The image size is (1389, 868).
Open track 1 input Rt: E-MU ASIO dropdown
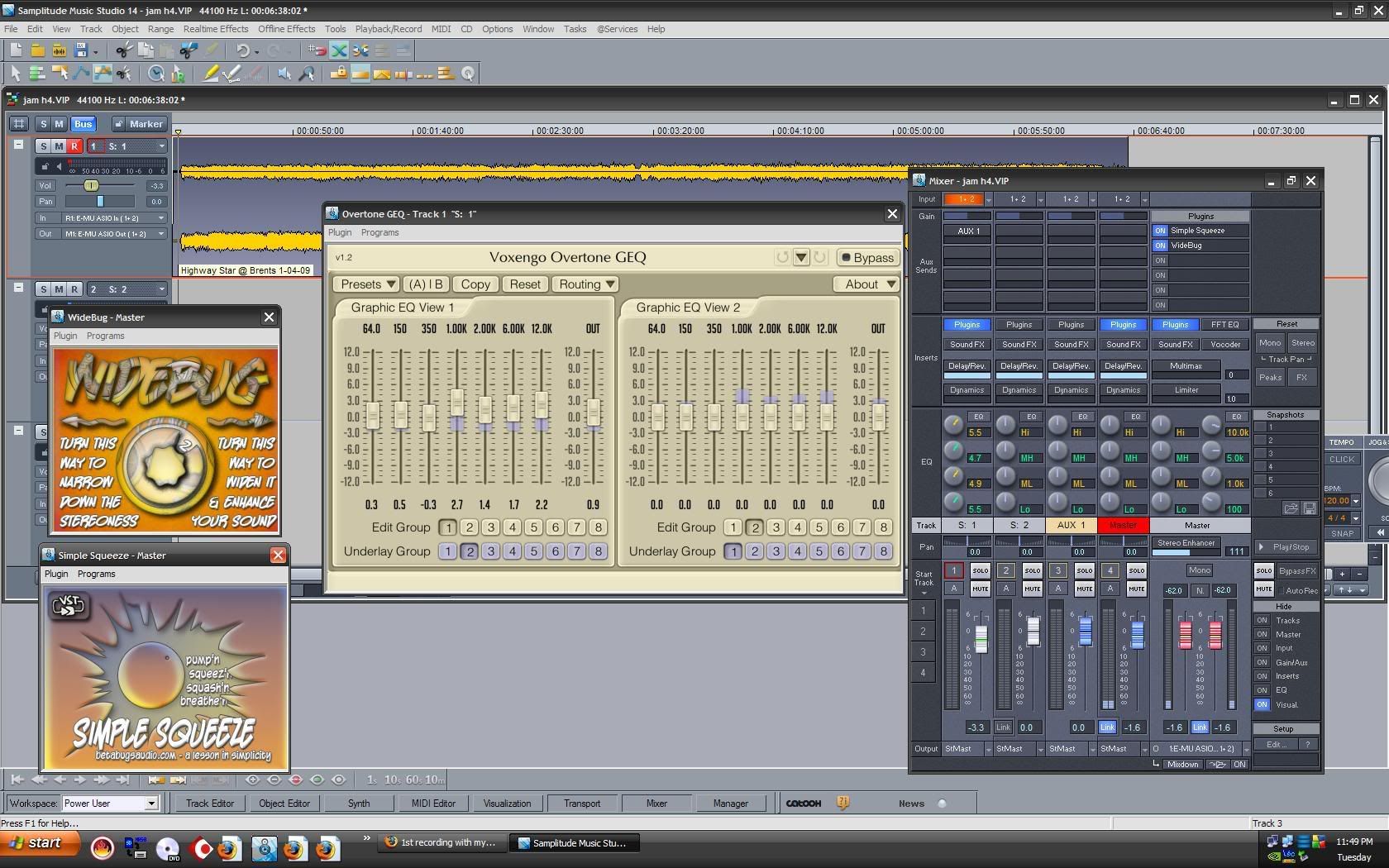coord(114,218)
